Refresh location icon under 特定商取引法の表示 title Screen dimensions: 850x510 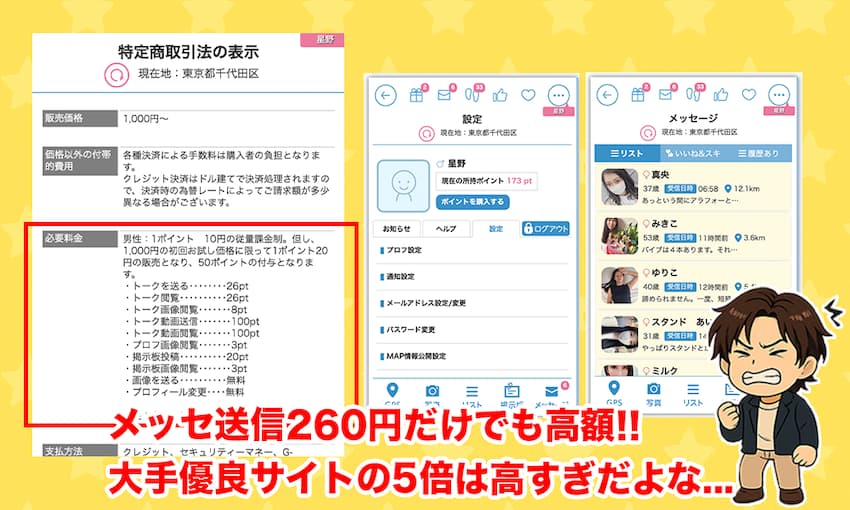tap(116, 74)
